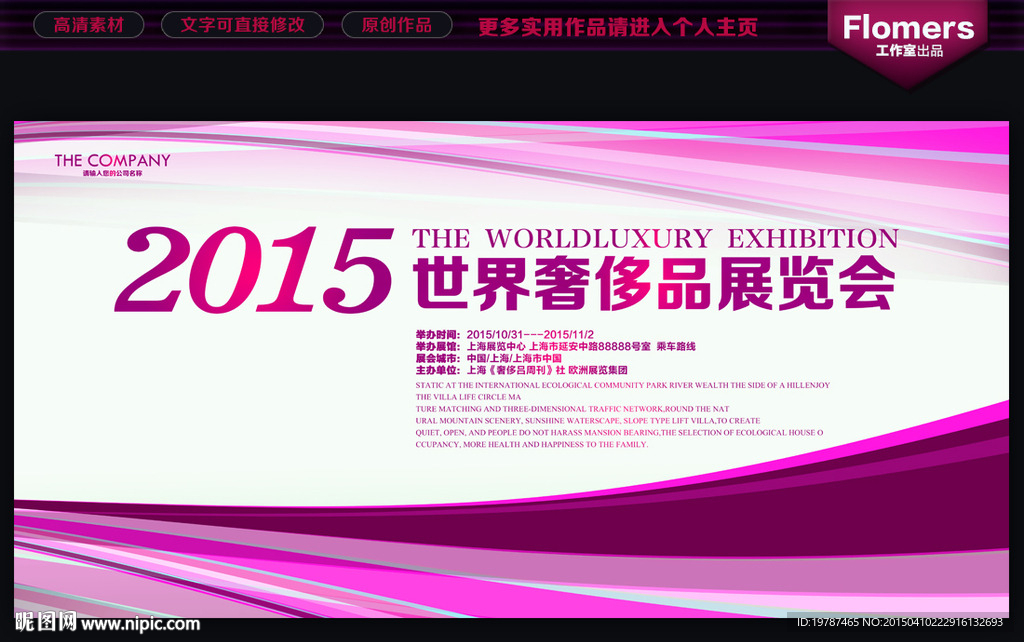Select the line starting CCUPANCY, MORE HEALTH
This screenshot has height=642, width=1024.
pos(532,444)
